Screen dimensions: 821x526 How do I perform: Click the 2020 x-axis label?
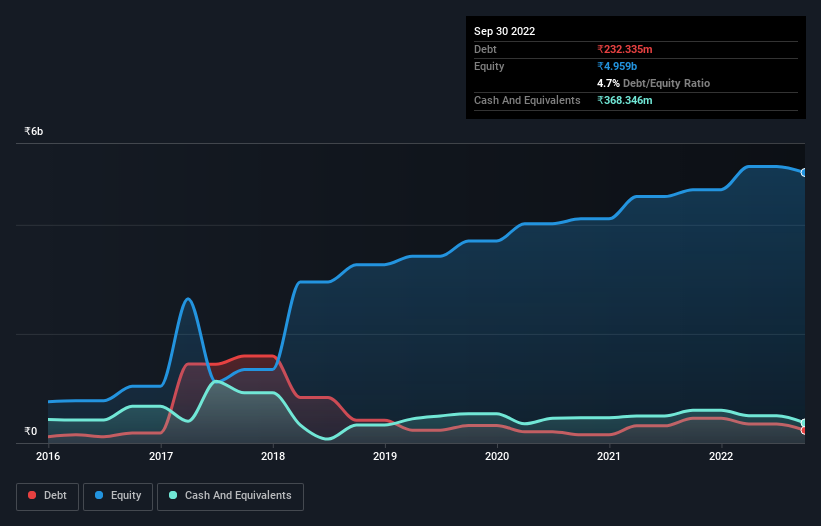click(497, 456)
